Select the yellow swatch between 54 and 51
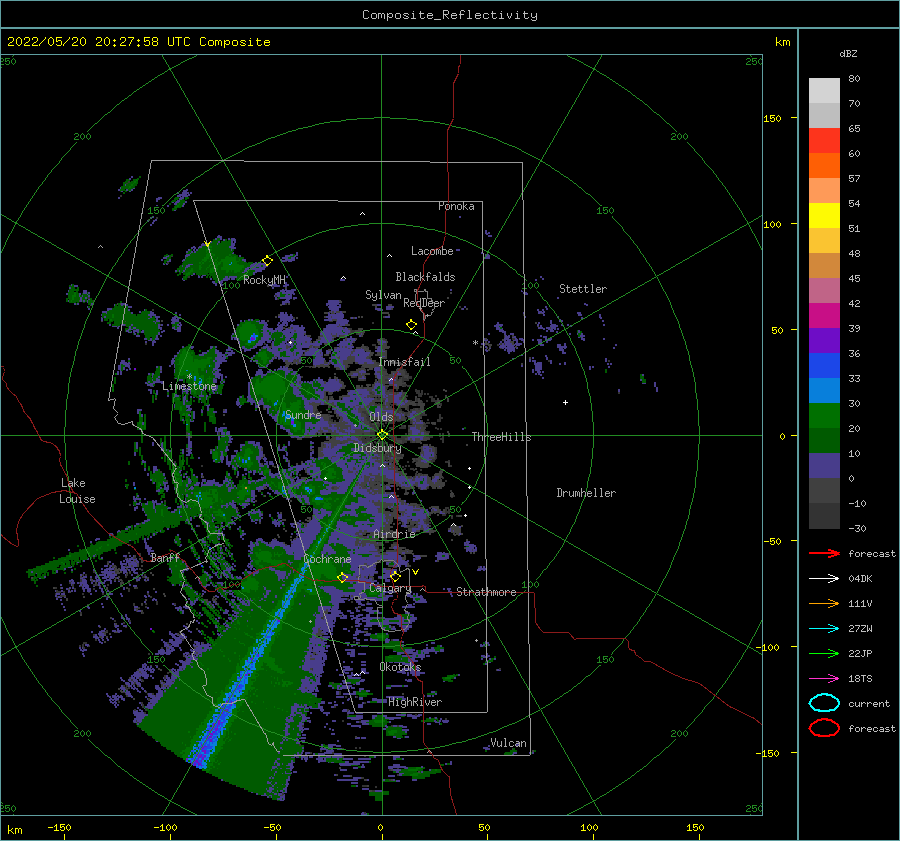Screen dimensions: 900x841 (824, 215)
